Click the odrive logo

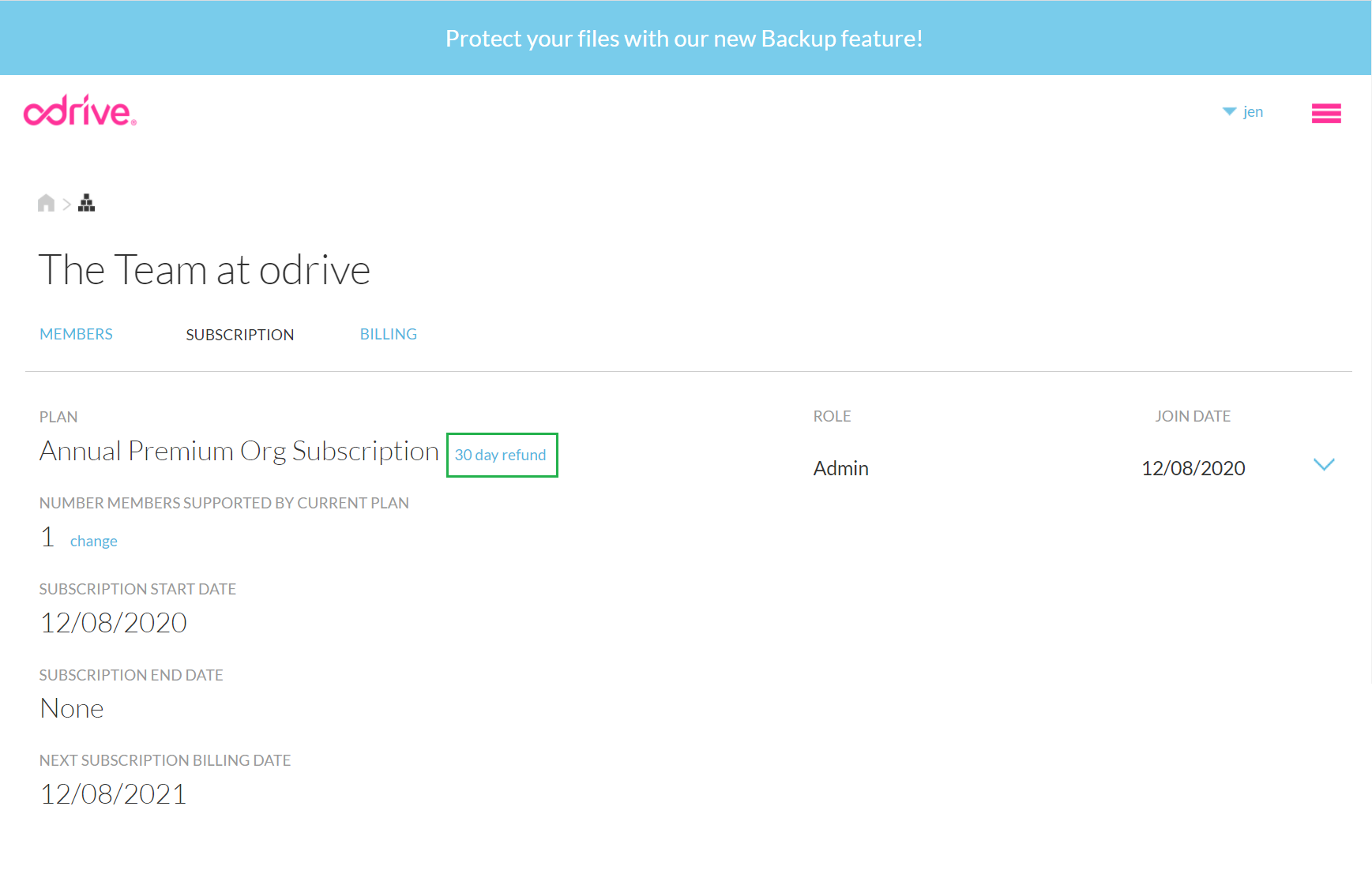(x=80, y=111)
